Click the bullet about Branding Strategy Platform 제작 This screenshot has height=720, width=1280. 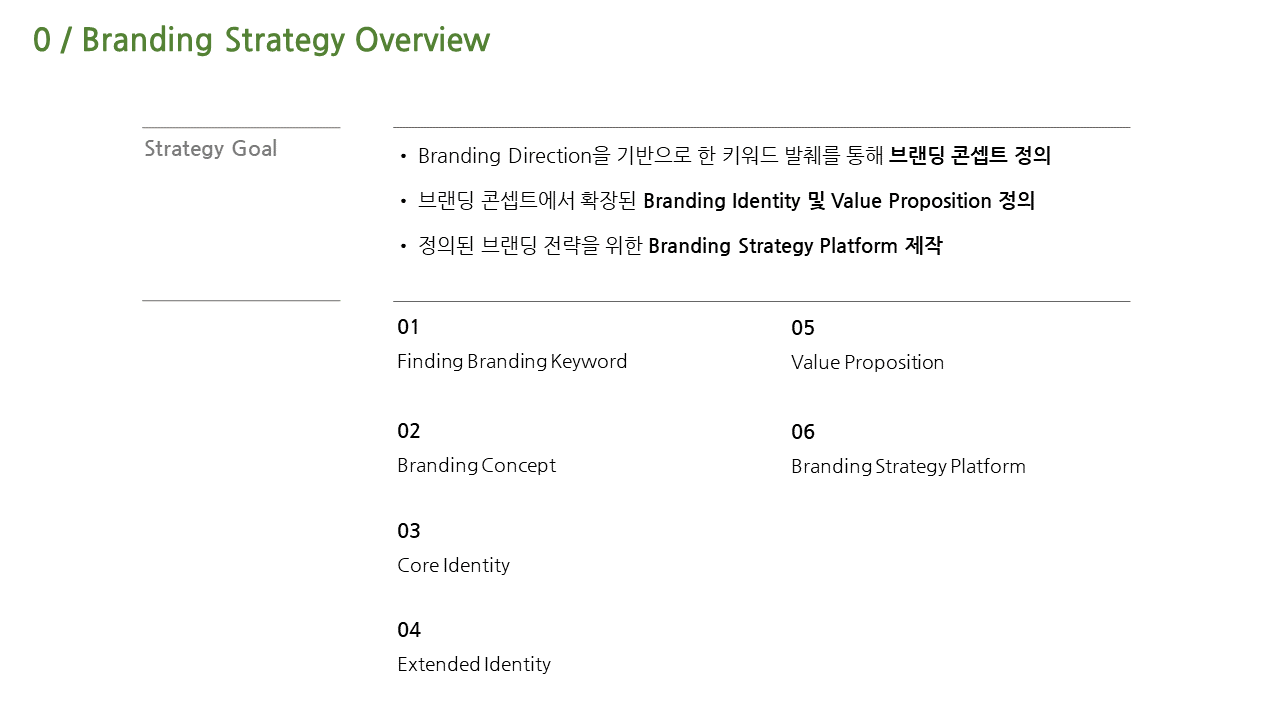(671, 246)
